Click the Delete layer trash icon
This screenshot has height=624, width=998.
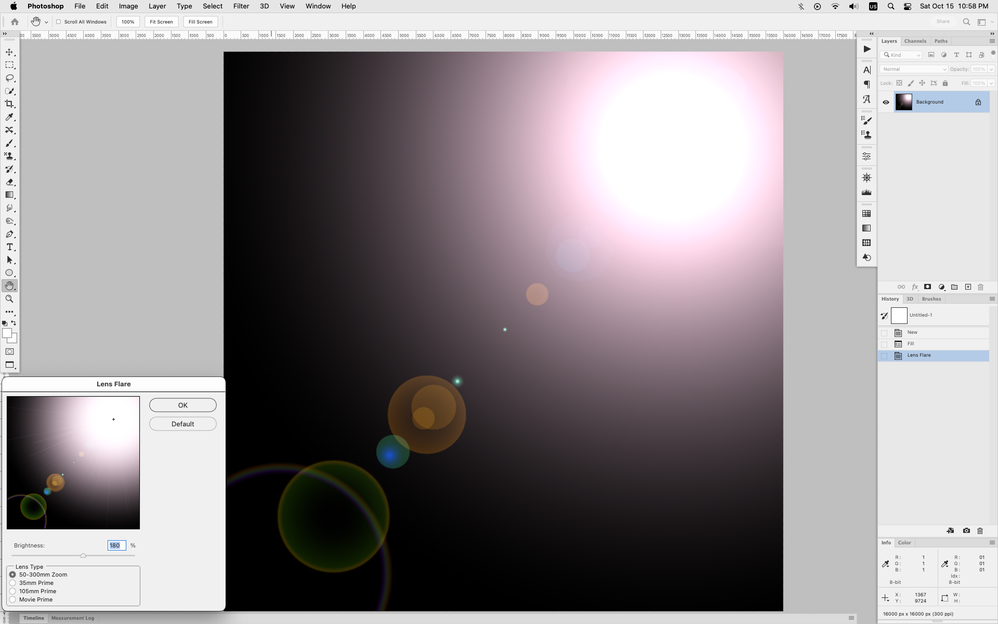tap(980, 288)
